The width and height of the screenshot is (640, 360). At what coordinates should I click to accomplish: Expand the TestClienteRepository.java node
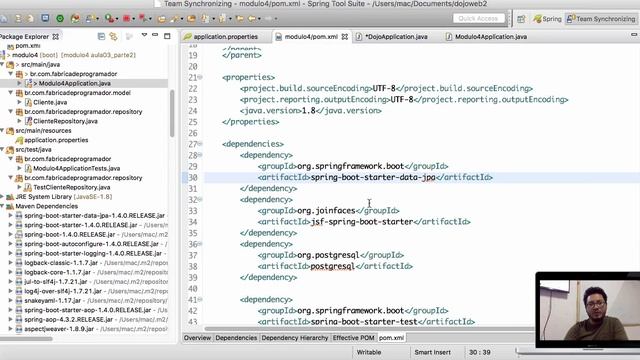click(x=19, y=187)
